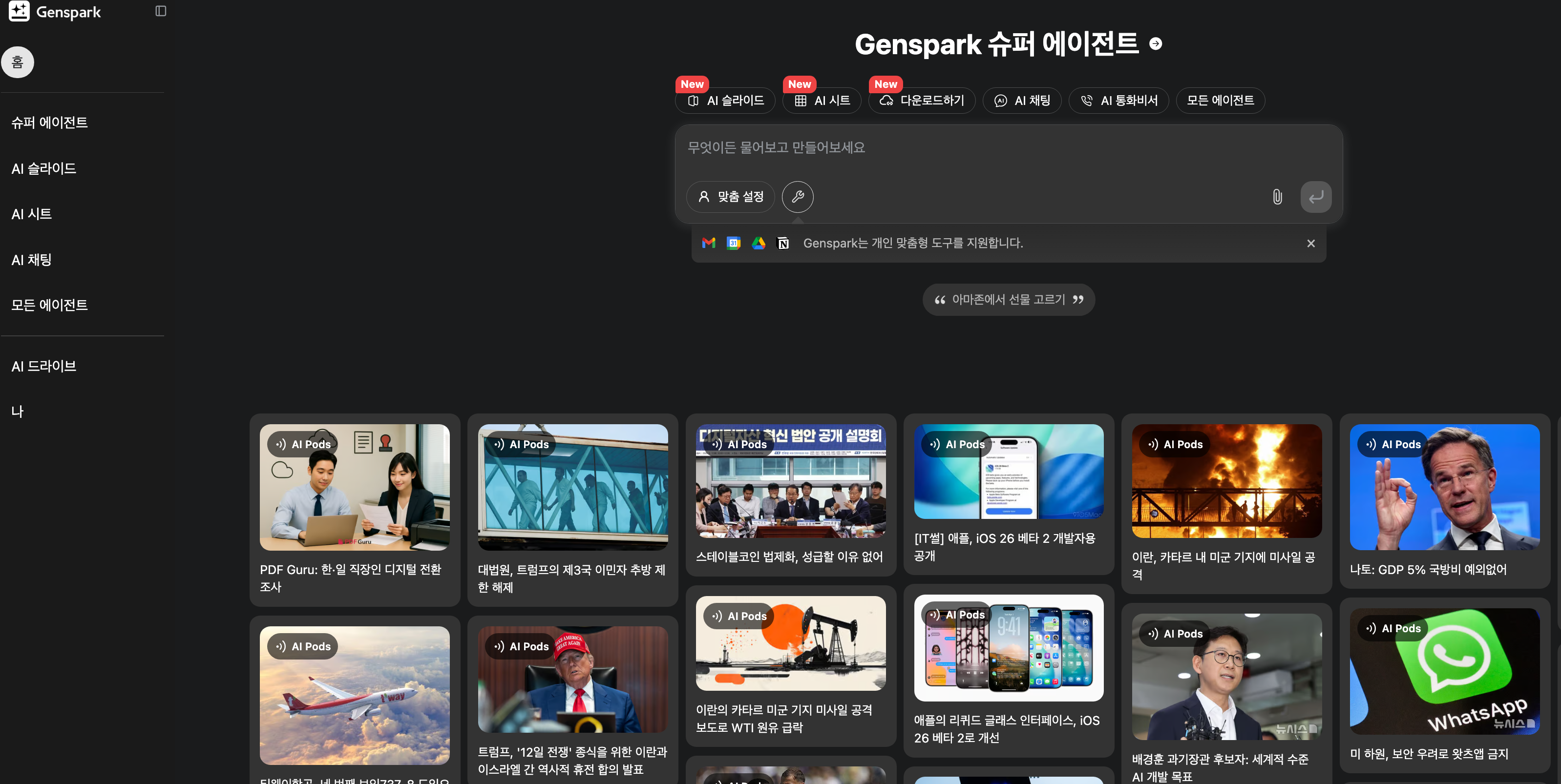Collapse the sidebar with panel toggle icon

161,11
